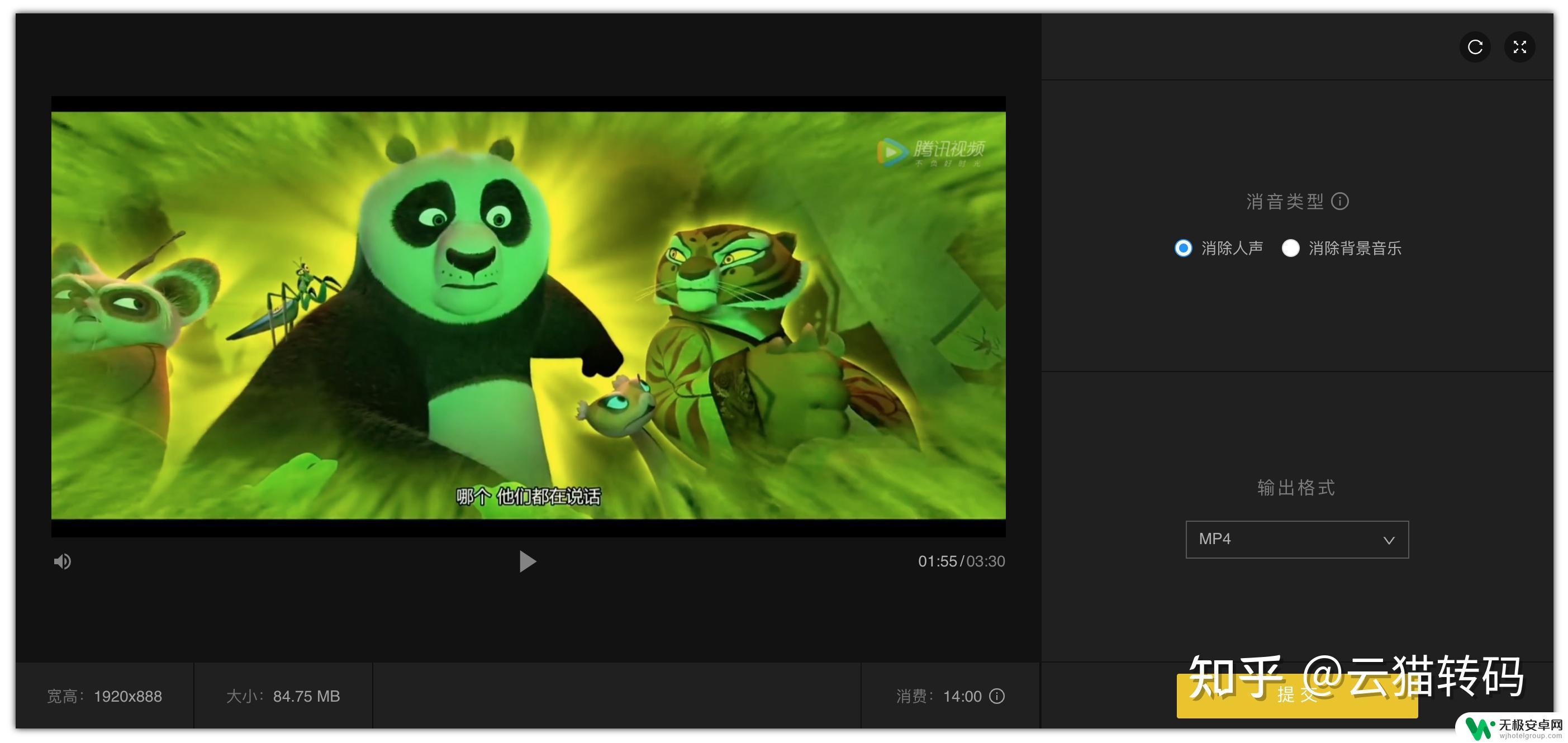Click the video preview frame
The height and width of the screenshot is (743, 1568).
coord(528,316)
